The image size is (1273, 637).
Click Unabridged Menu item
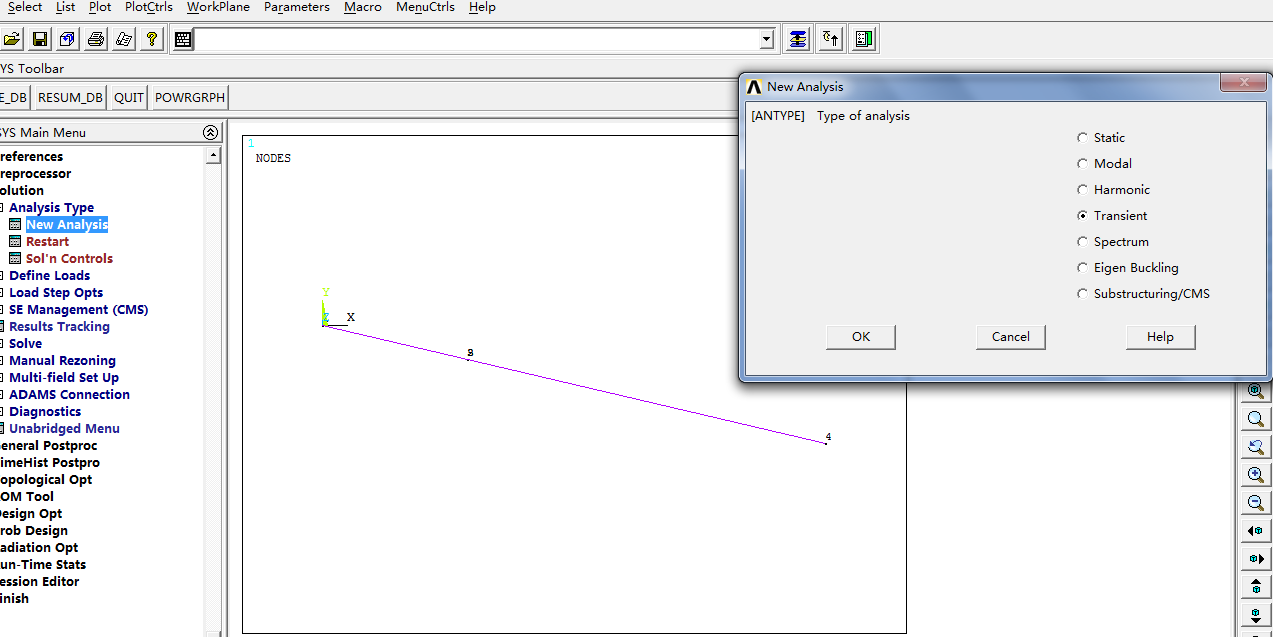click(x=64, y=429)
